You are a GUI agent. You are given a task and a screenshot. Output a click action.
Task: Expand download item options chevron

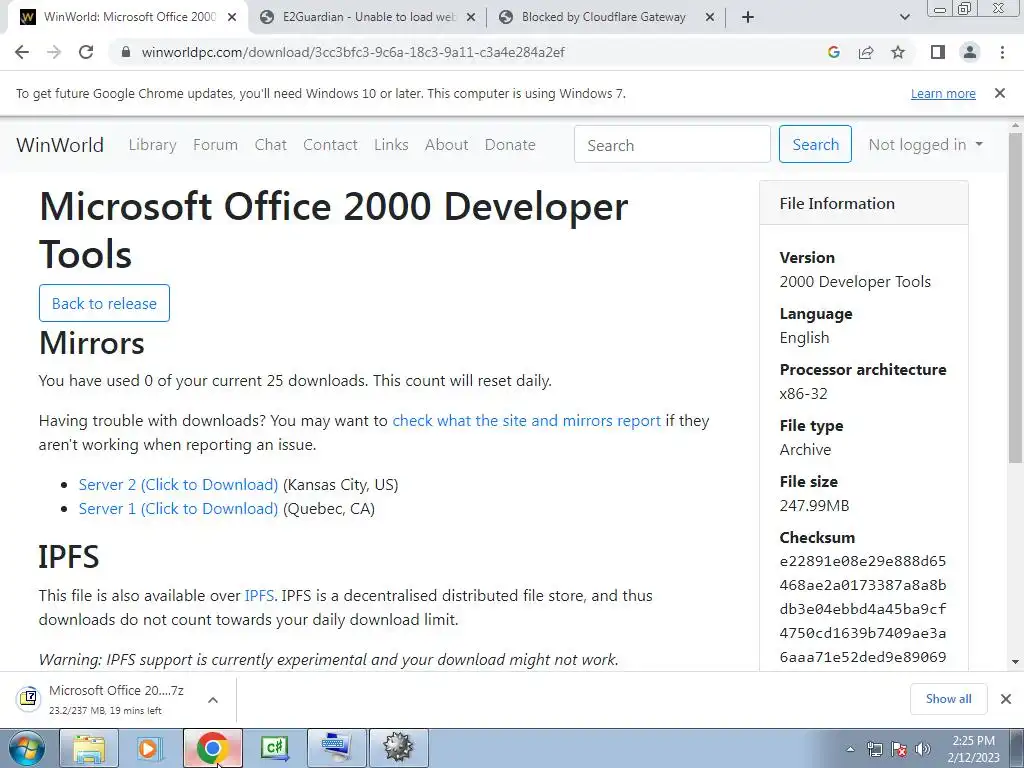(213, 699)
